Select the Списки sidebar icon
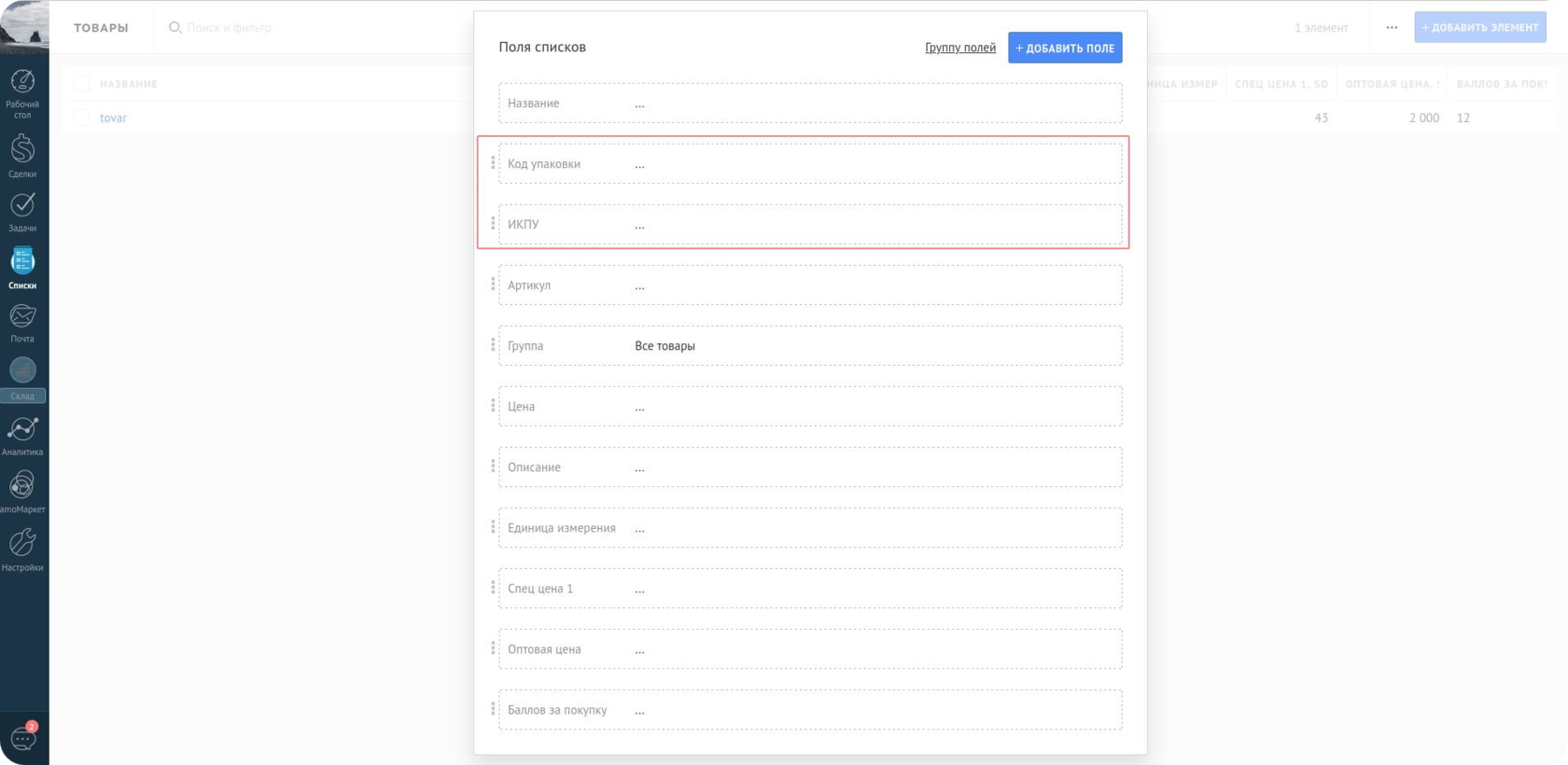This screenshot has height=765, width=1568. 22,268
